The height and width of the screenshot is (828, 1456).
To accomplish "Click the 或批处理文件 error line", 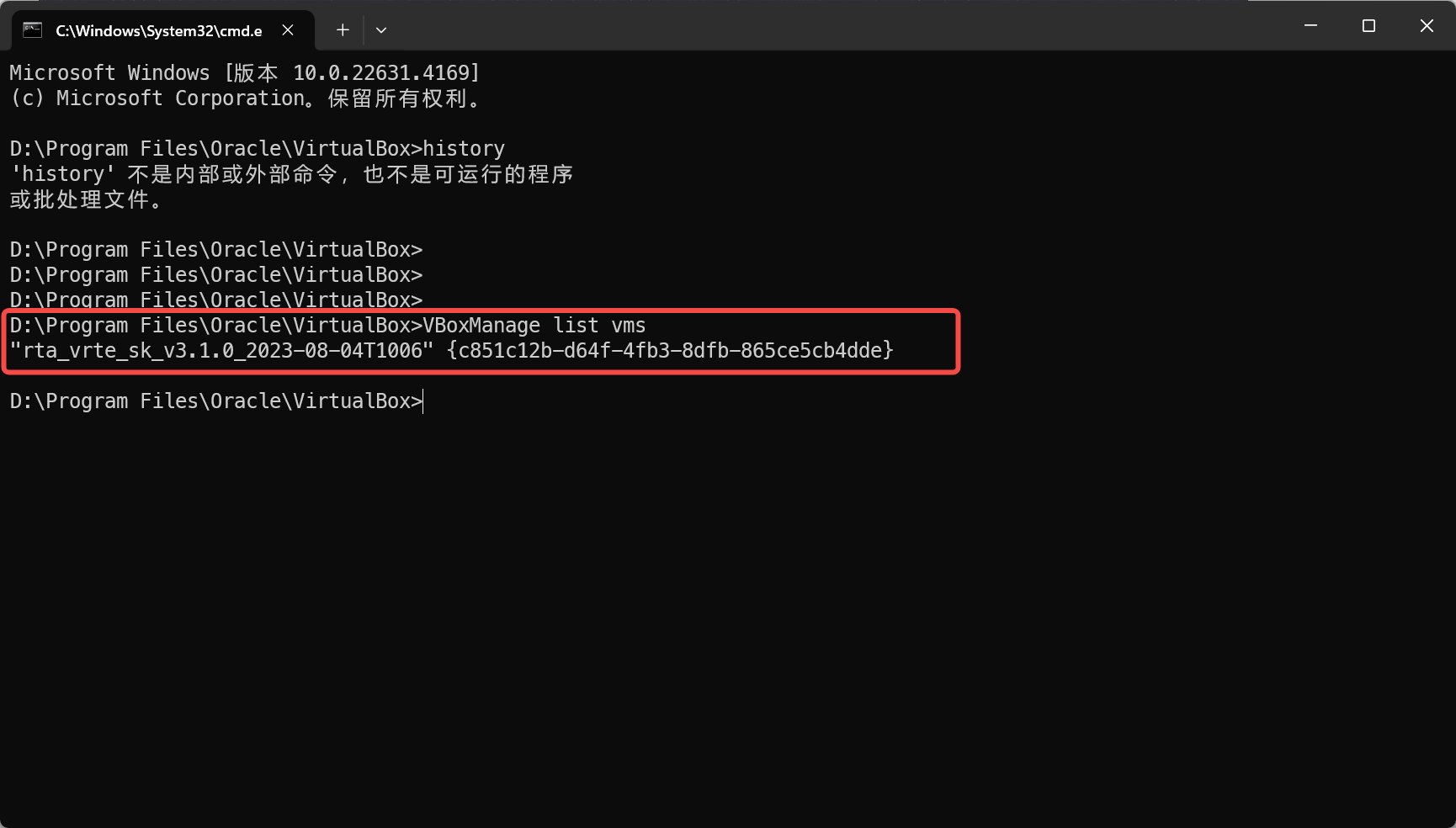I will 84,199.
